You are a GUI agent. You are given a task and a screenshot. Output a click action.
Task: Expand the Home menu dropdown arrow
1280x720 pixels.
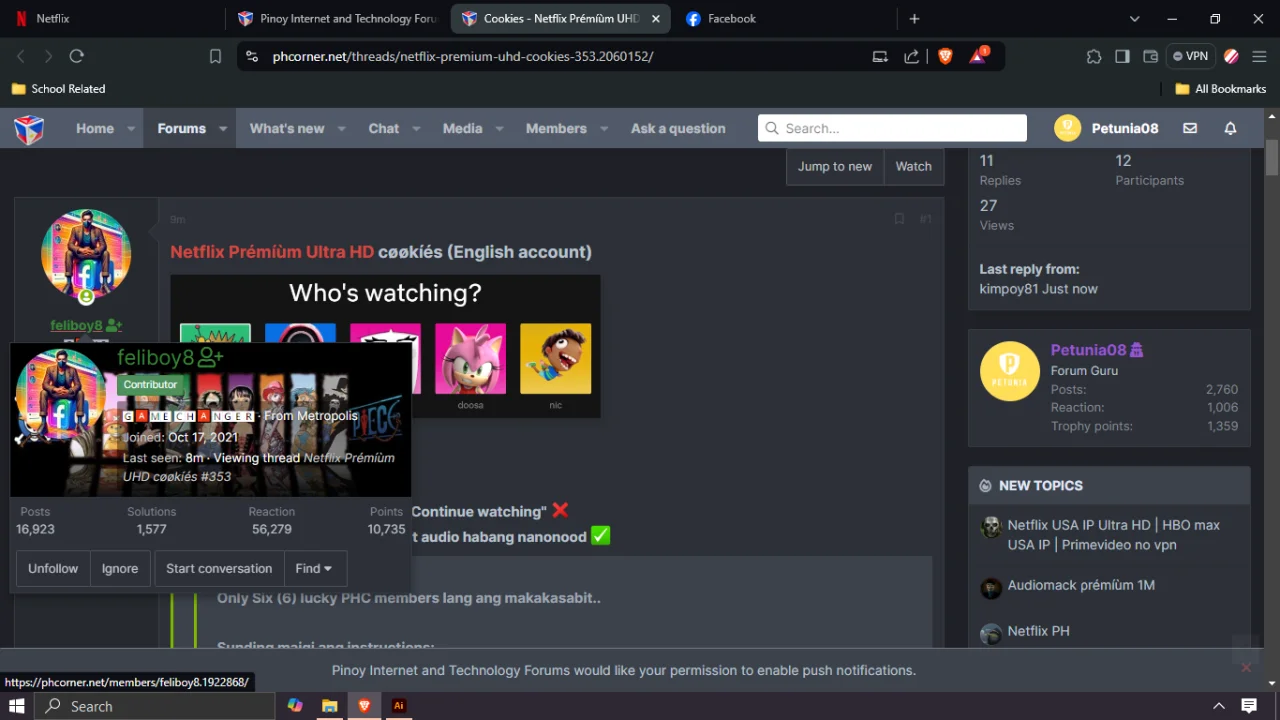point(130,129)
